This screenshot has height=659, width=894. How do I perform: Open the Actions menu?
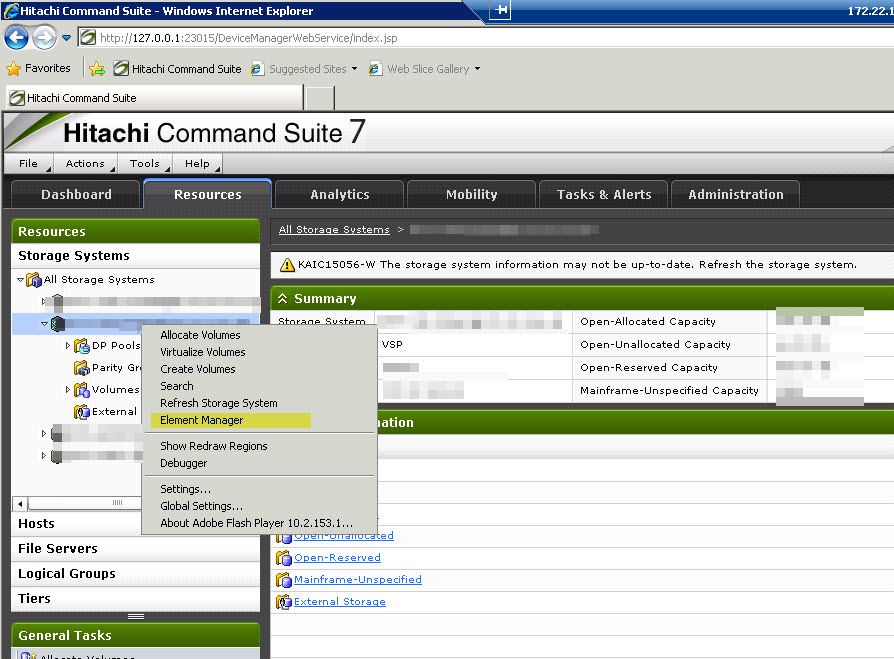[86, 164]
